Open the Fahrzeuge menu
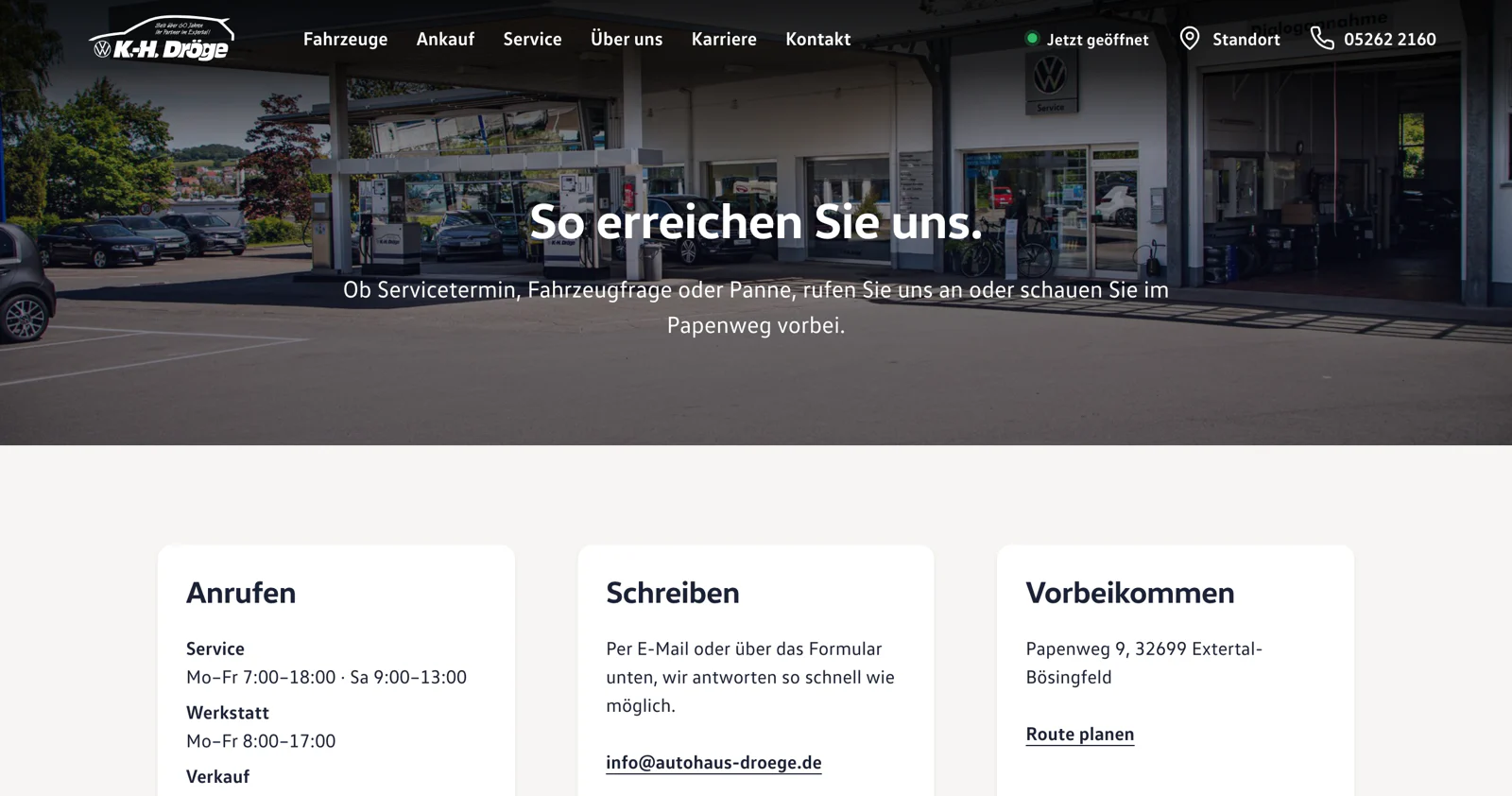The height and width of the screenshot is (796, 1512). 345,39
